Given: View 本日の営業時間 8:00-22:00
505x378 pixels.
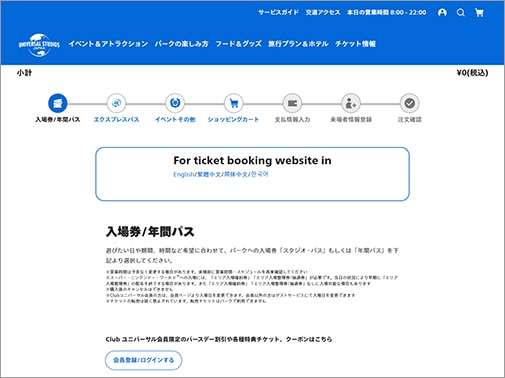Looking at the screenshot, I should [x=387, y=13].
